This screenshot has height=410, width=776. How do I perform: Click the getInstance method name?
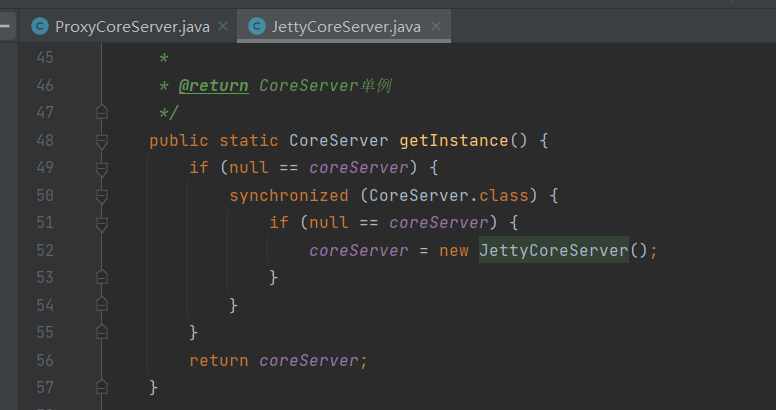pos(453,141)
